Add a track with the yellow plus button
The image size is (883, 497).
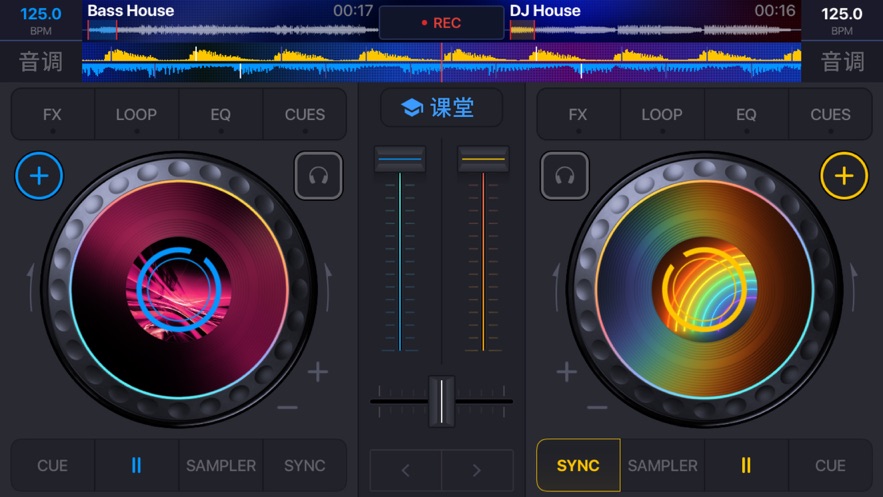844,176
